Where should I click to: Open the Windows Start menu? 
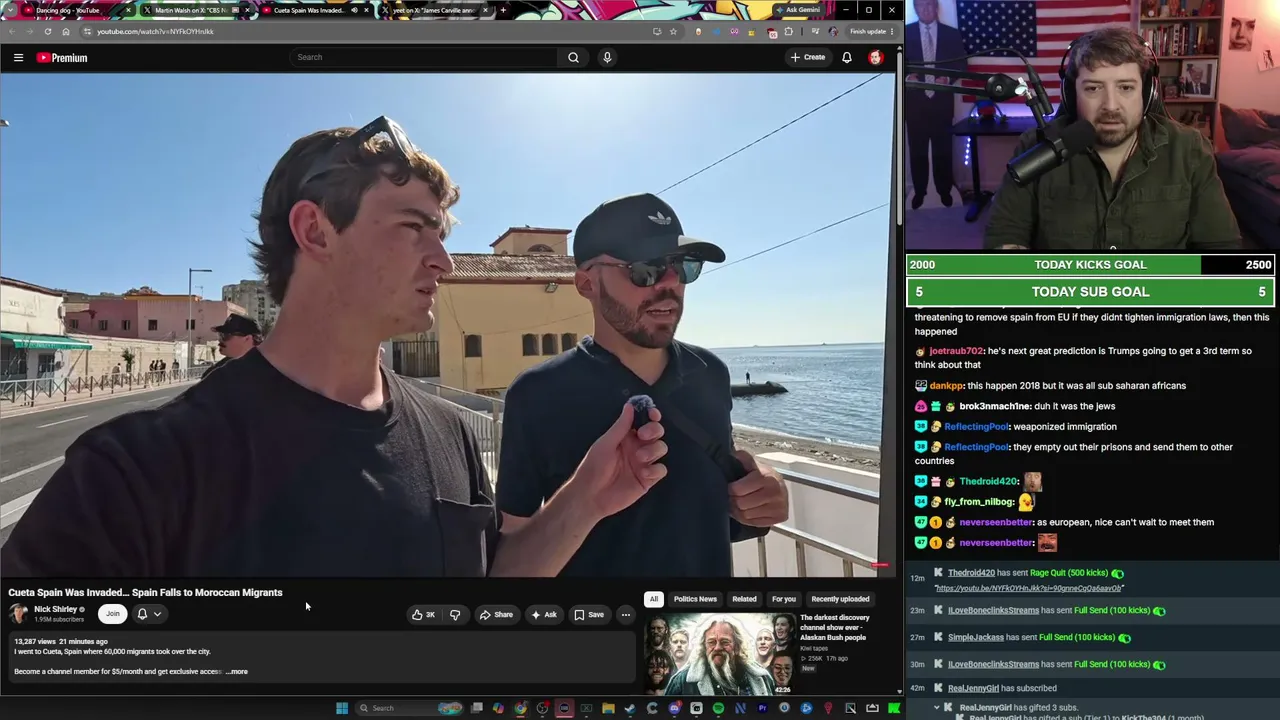[342, 708]
